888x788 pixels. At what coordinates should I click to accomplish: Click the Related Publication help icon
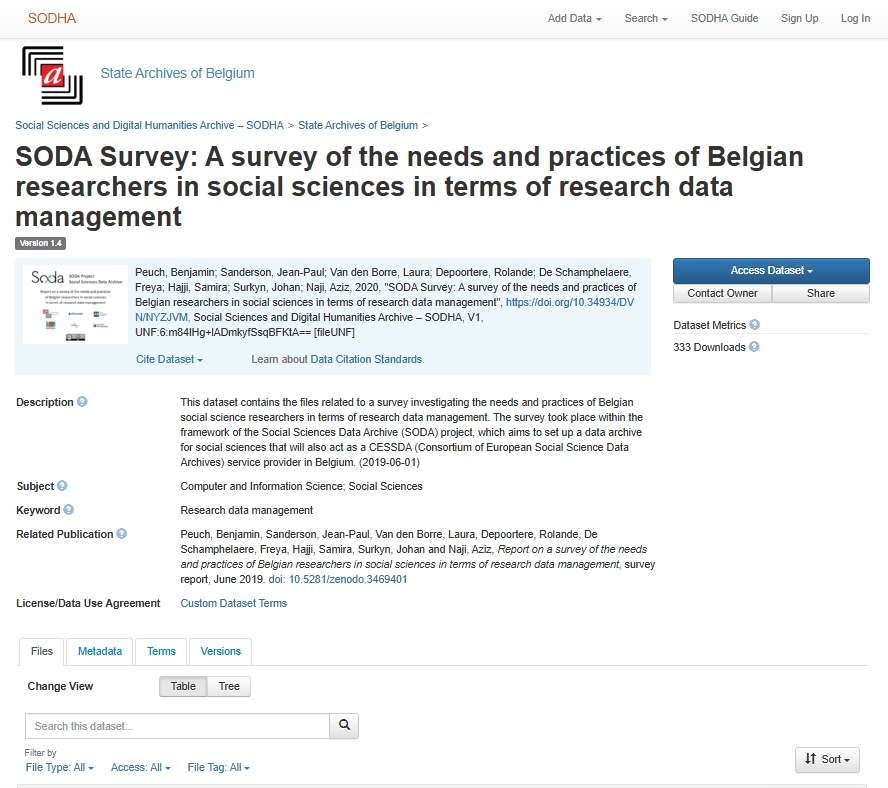coord(122,534)
